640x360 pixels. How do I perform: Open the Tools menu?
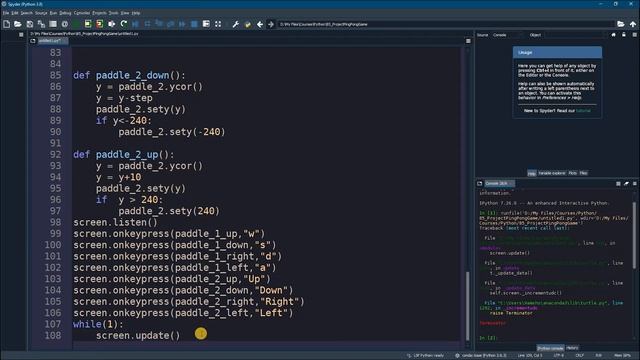pyautogui.click(x=113, y=13)
